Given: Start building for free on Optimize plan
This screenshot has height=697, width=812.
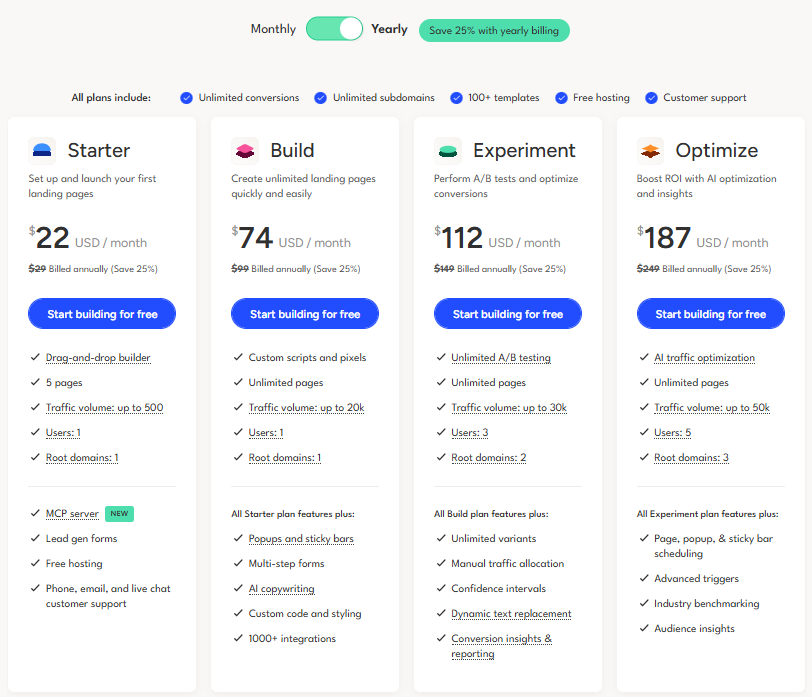Looking at the screenshot, I should tap(710, 314).
